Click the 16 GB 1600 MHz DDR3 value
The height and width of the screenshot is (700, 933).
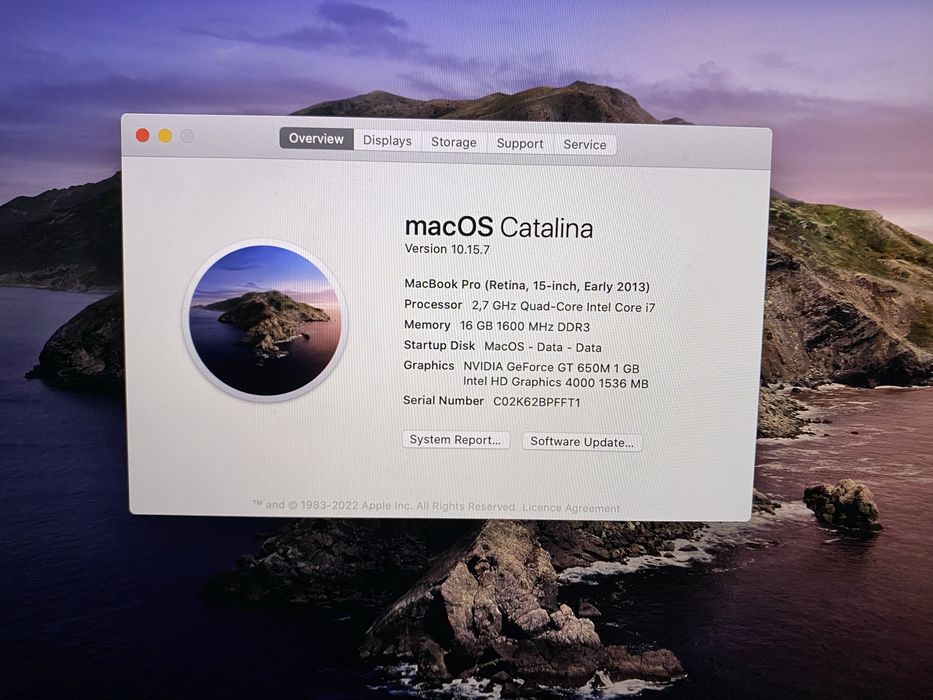pos(525,326)
